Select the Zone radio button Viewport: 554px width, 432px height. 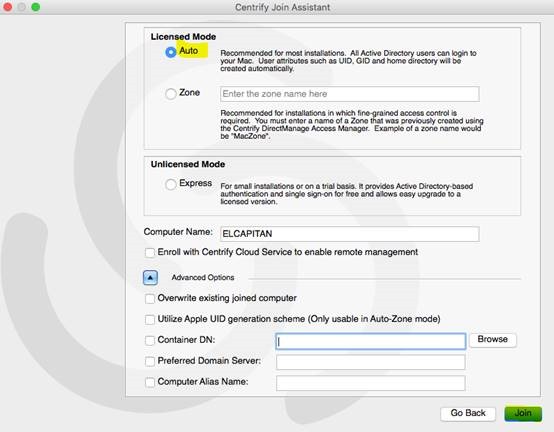pos(171,94)
